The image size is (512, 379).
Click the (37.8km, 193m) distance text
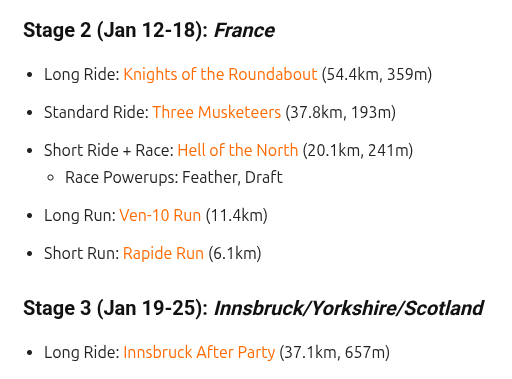[x=340, y=112]
